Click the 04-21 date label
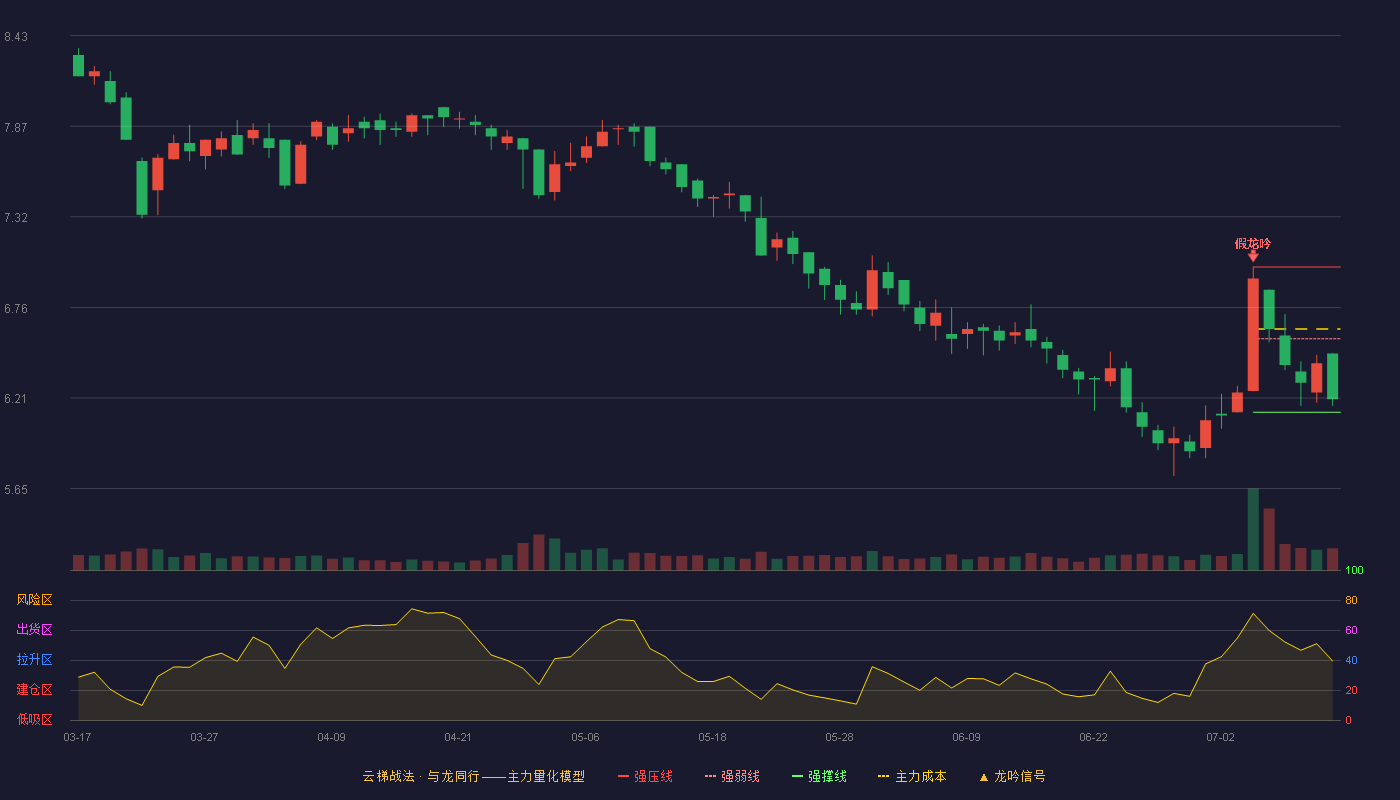The image size is (1400, 800). tap(458, 737)
